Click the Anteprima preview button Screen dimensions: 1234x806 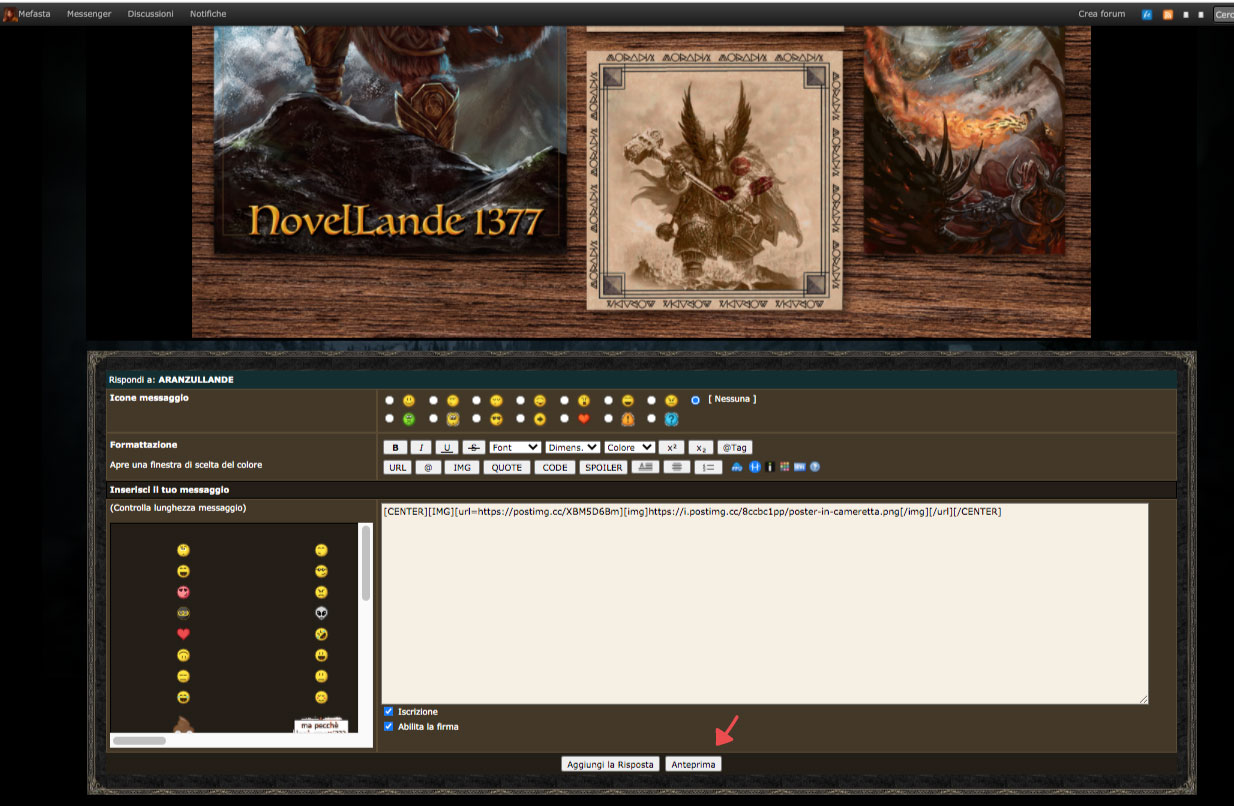[x=693, y=764]
